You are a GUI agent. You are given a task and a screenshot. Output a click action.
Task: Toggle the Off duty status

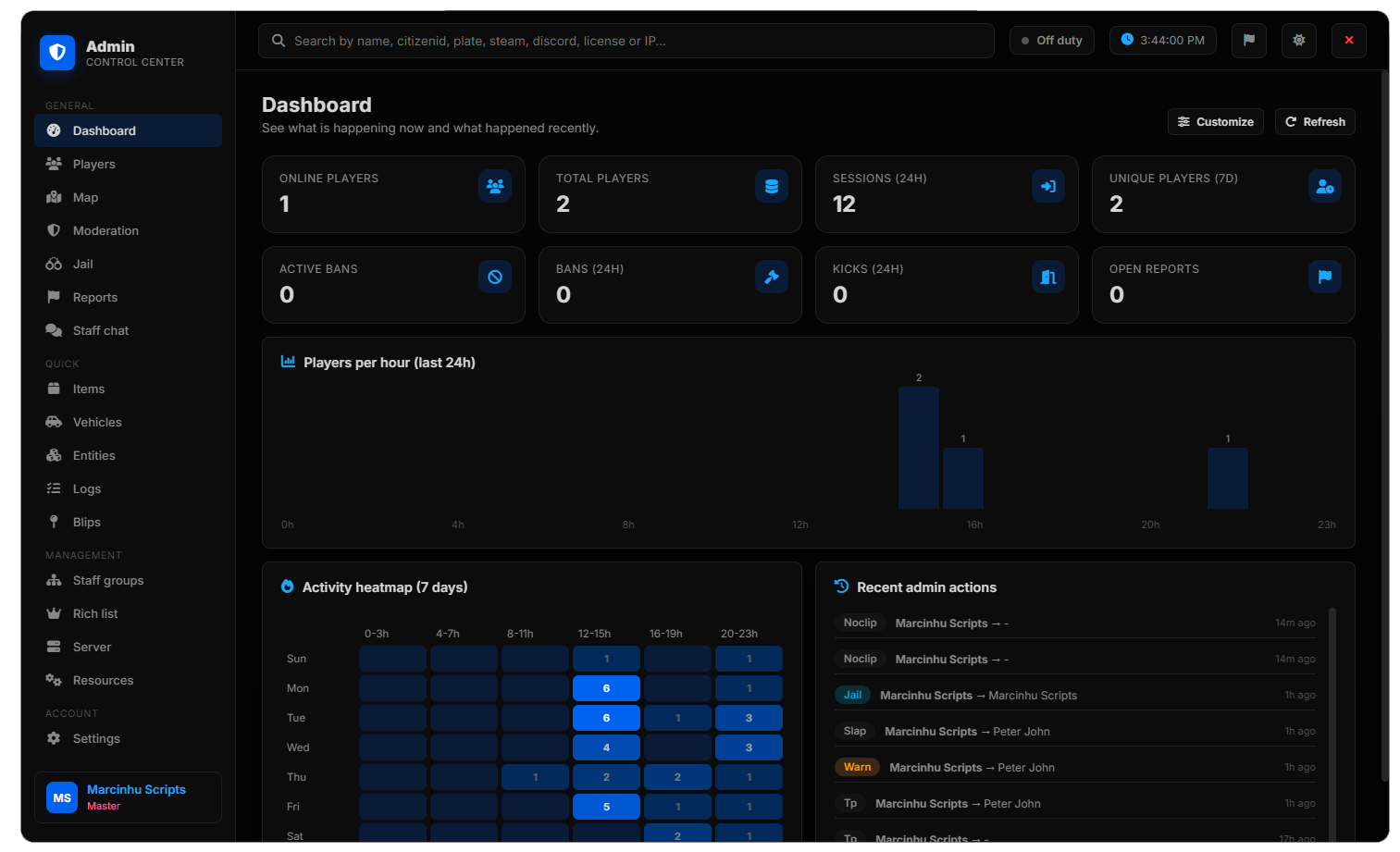1051,41
